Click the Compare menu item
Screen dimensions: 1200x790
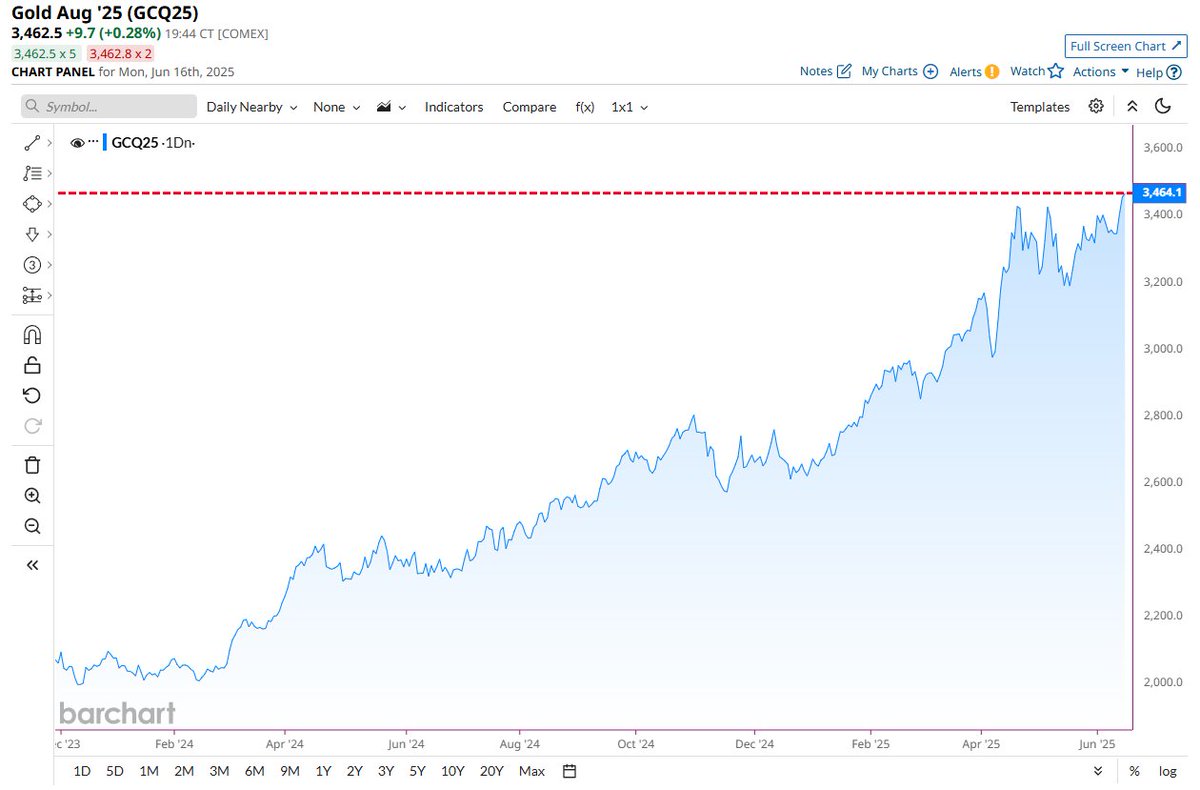tap(529, 107)
